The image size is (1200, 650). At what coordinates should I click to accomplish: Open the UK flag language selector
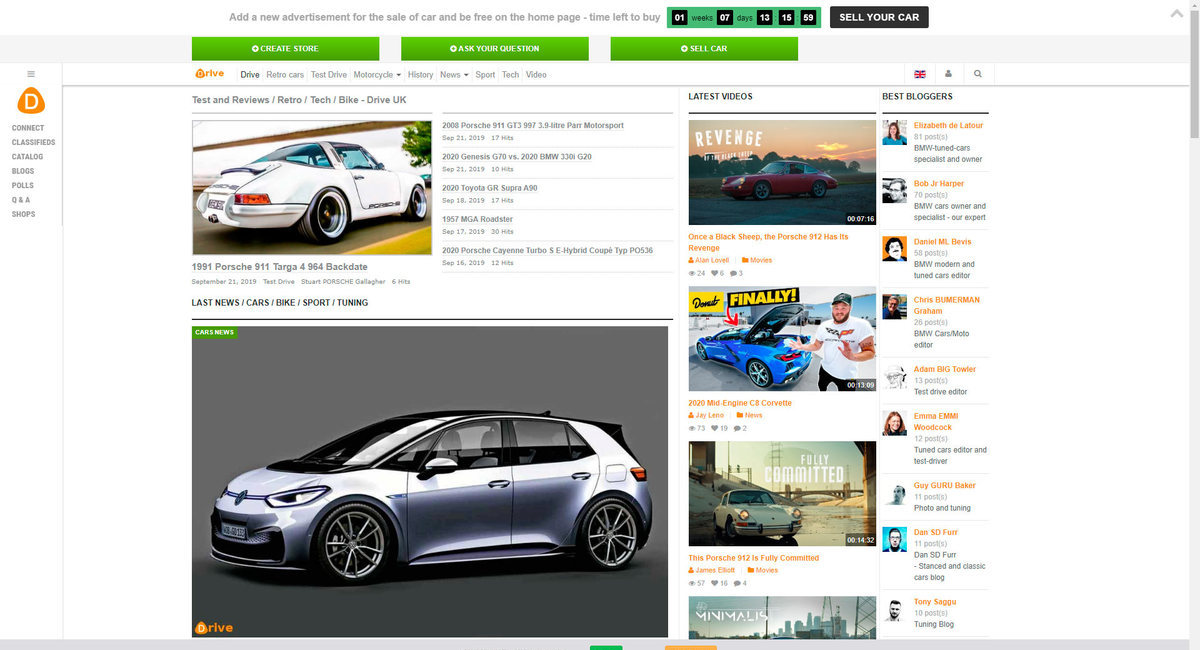919,74
